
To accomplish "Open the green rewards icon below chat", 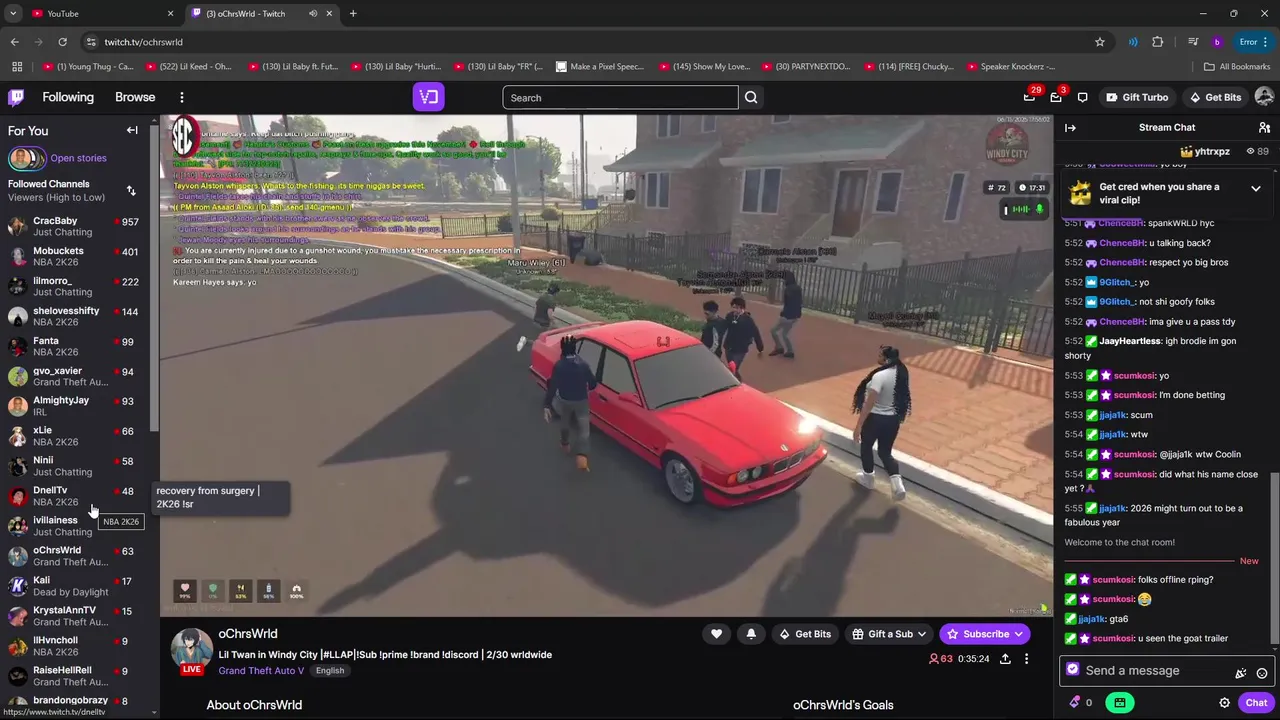I will 1120,702.
